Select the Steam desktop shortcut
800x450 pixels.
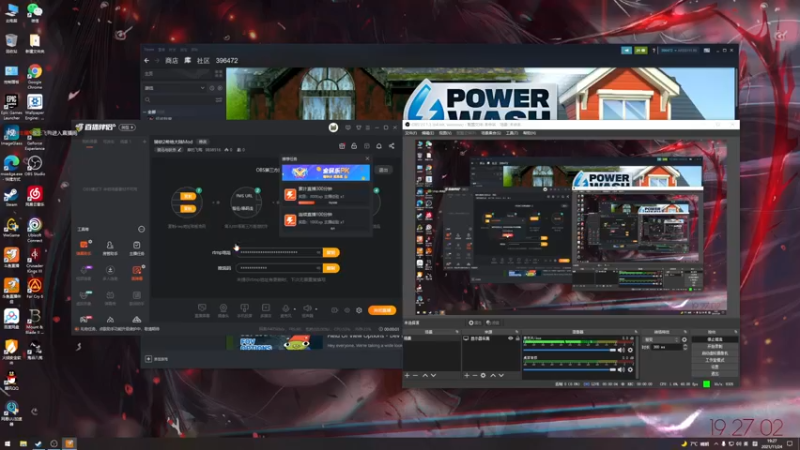[x=11, y=197]
